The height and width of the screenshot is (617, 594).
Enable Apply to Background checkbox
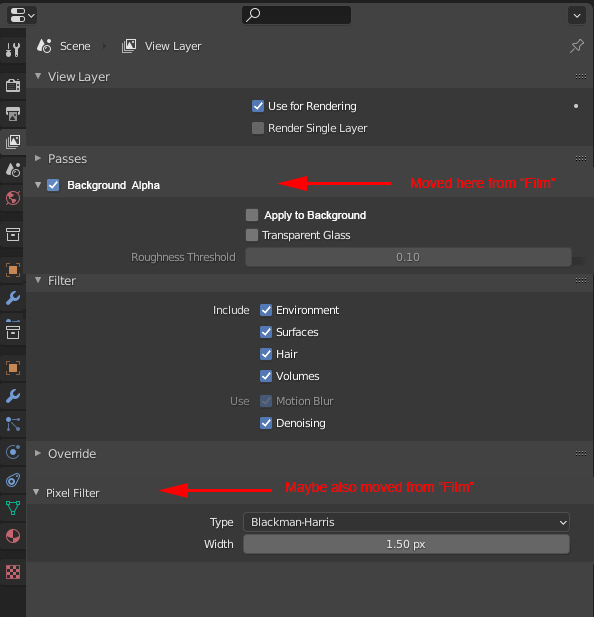point(252,215)
